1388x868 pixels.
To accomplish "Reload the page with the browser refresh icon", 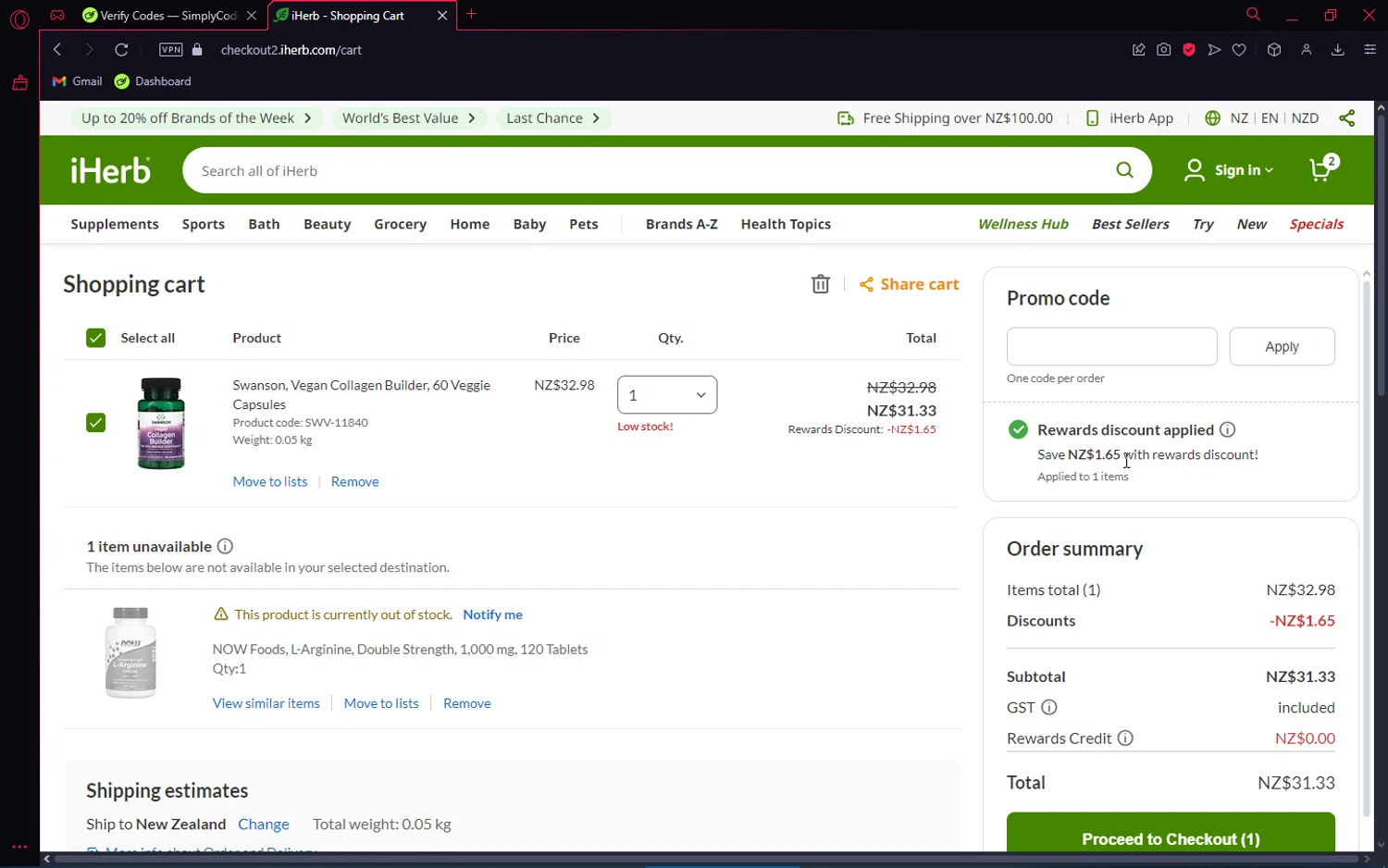I will pos(121,50).
